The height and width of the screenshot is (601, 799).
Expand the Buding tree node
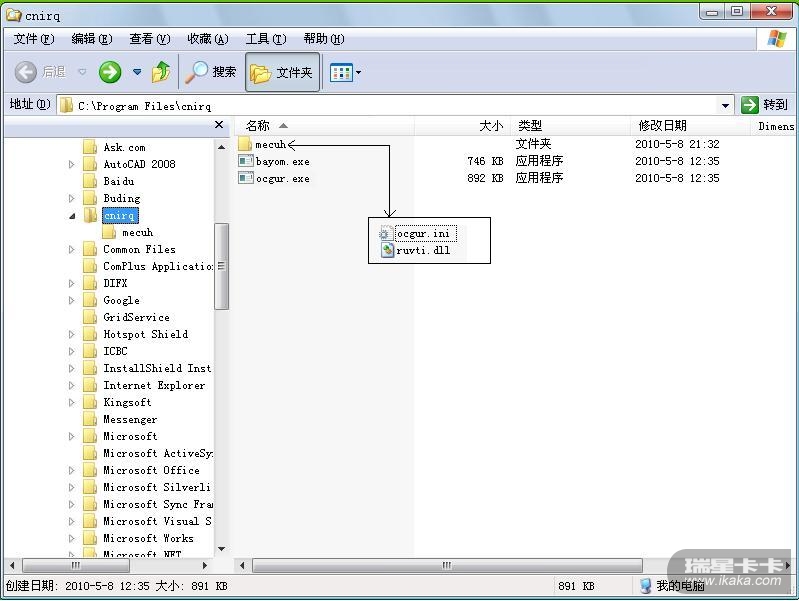click(x=71, y=198)
